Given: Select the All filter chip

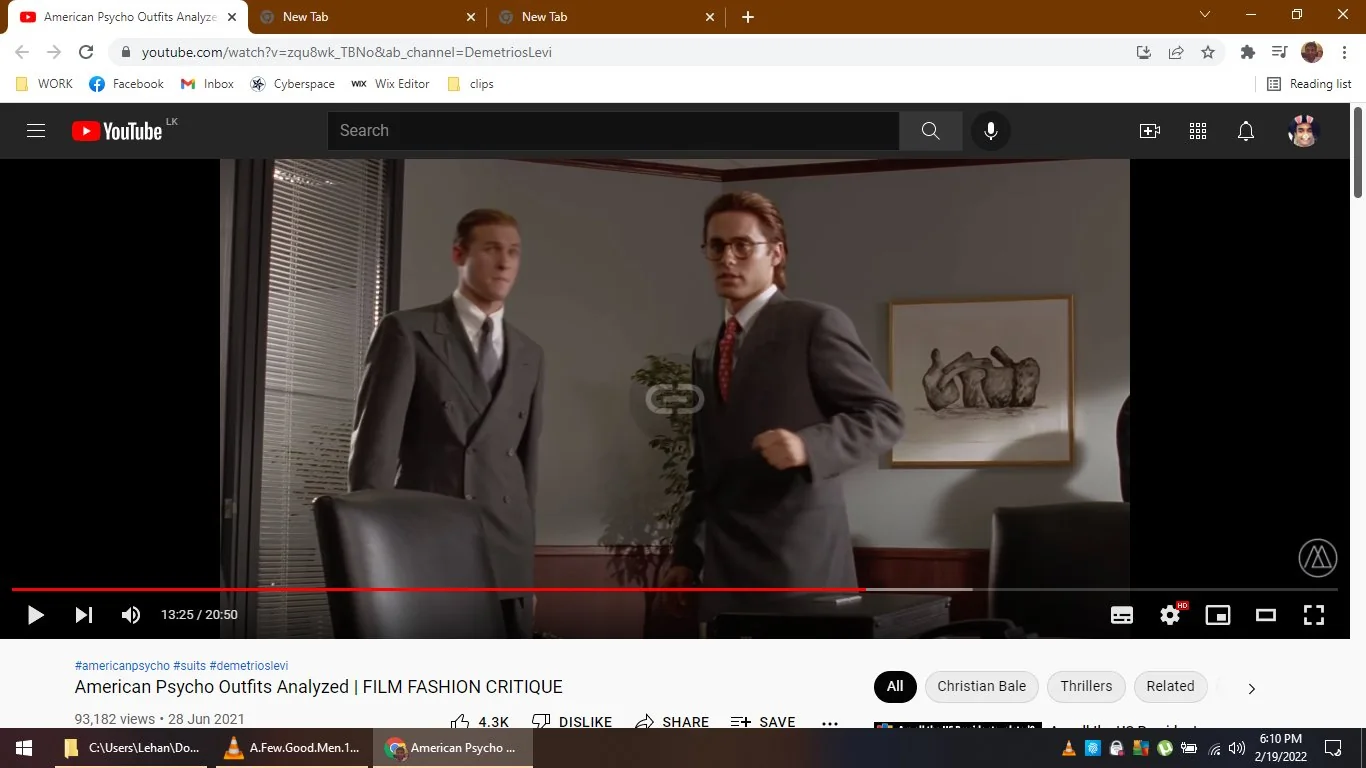Looking at the screenshot, I should [x=895, y=686].
